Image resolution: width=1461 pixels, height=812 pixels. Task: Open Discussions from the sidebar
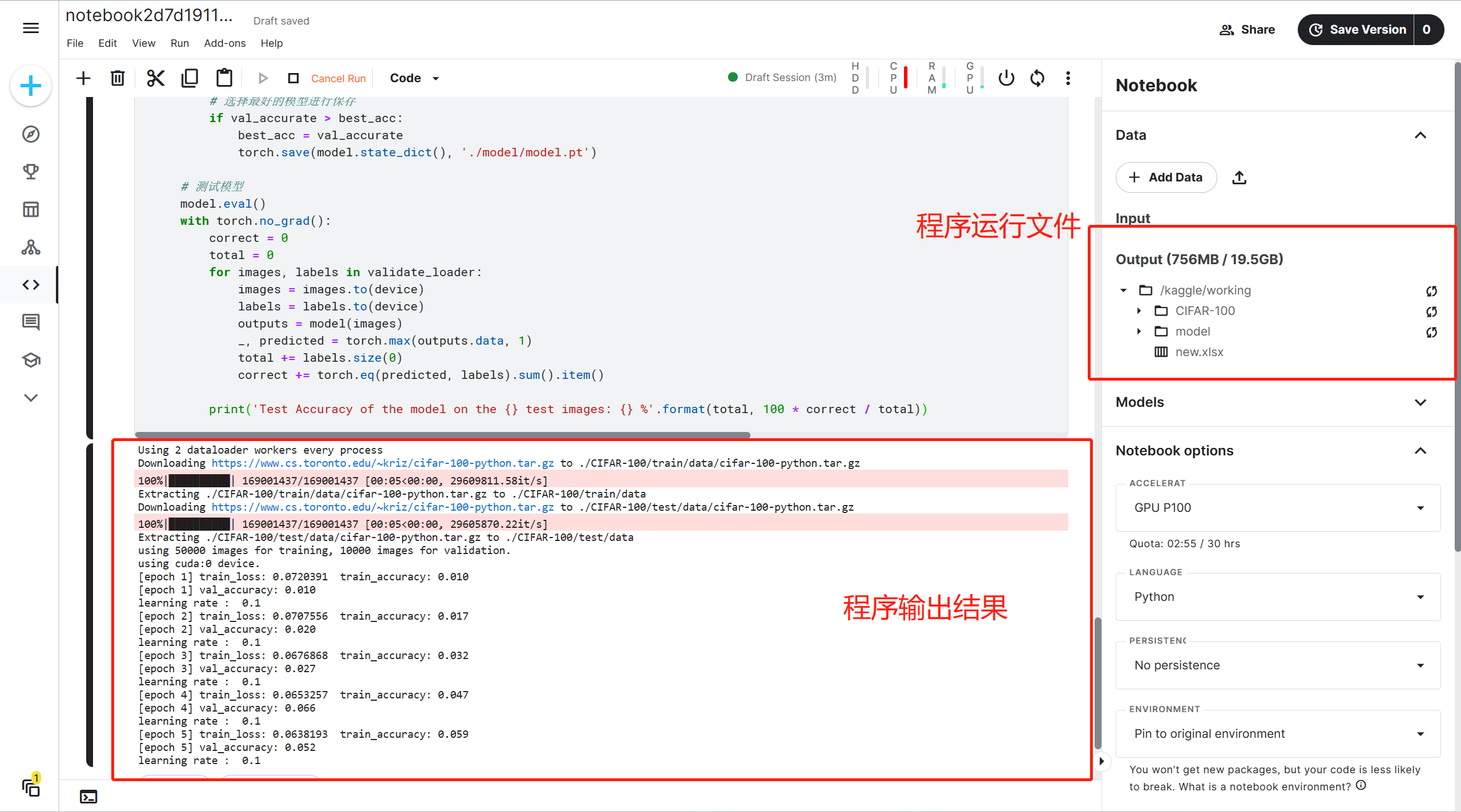click(x=31, y=322)
